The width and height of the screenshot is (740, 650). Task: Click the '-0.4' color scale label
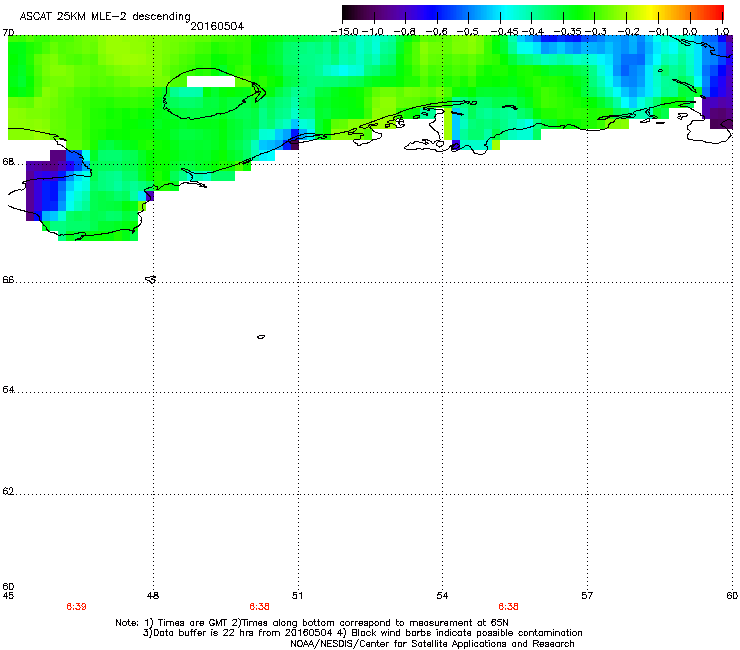click(532, 31)
